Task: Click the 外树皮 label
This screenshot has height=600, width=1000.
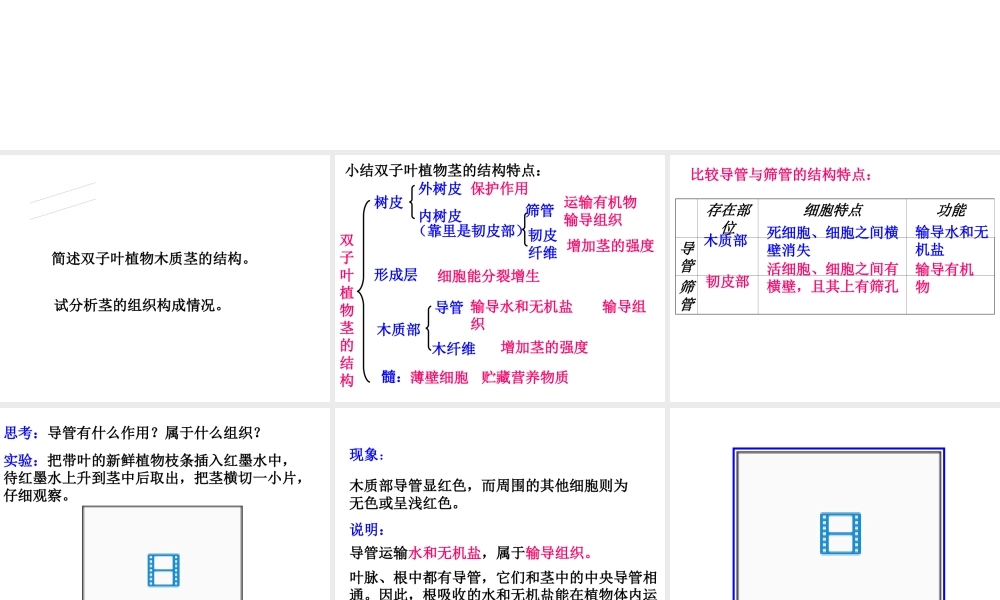Action: pyautogui.click(x=439, y=189)
